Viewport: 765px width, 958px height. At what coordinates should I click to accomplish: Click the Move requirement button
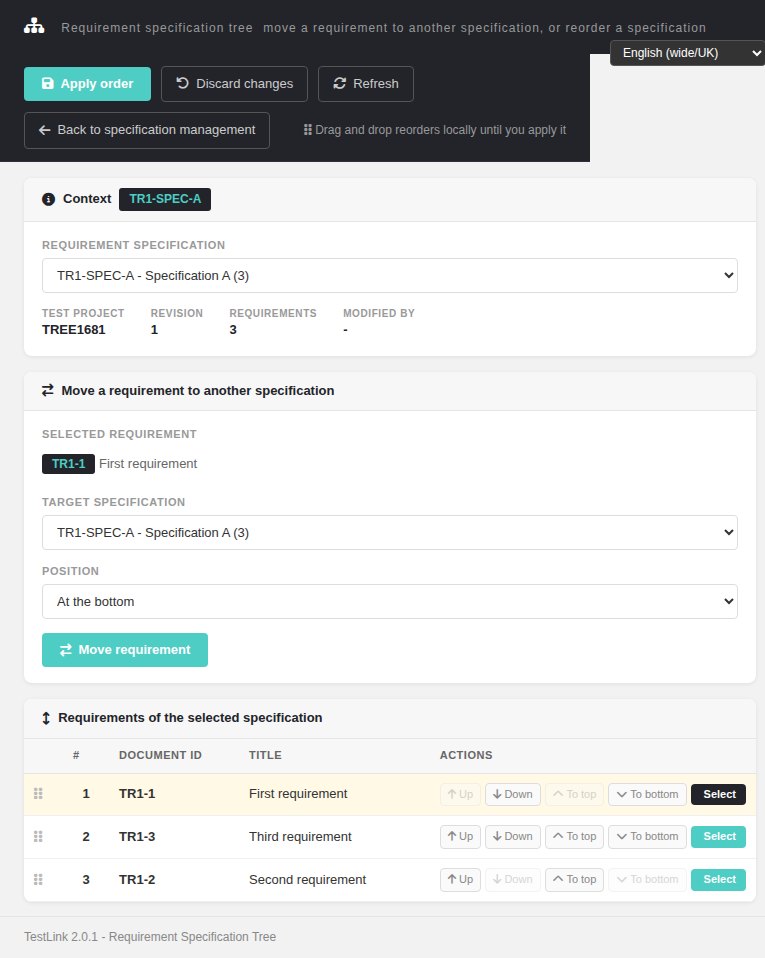pos(125,650)
